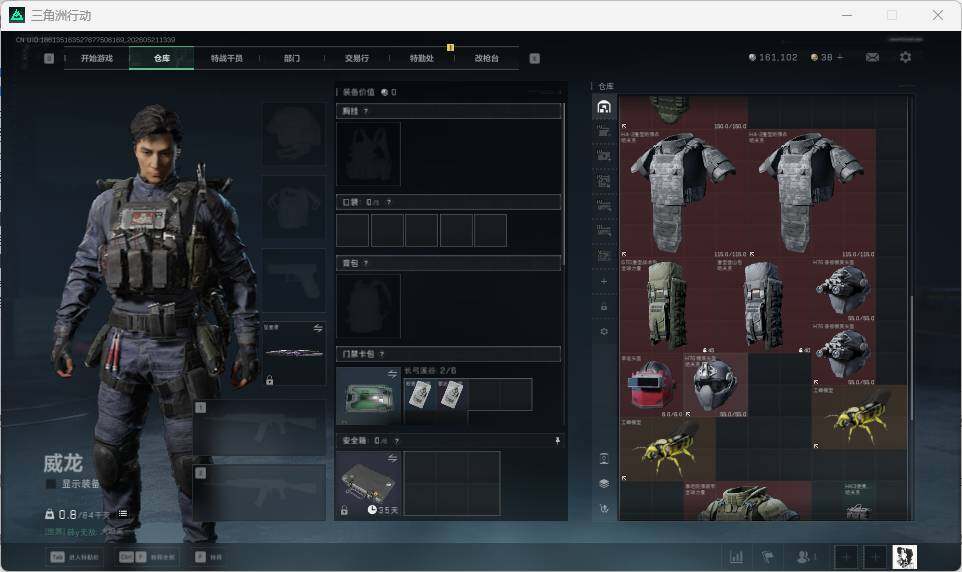Select the main warehouse home icon
This screenshot has height=572, width=962.
604,107
